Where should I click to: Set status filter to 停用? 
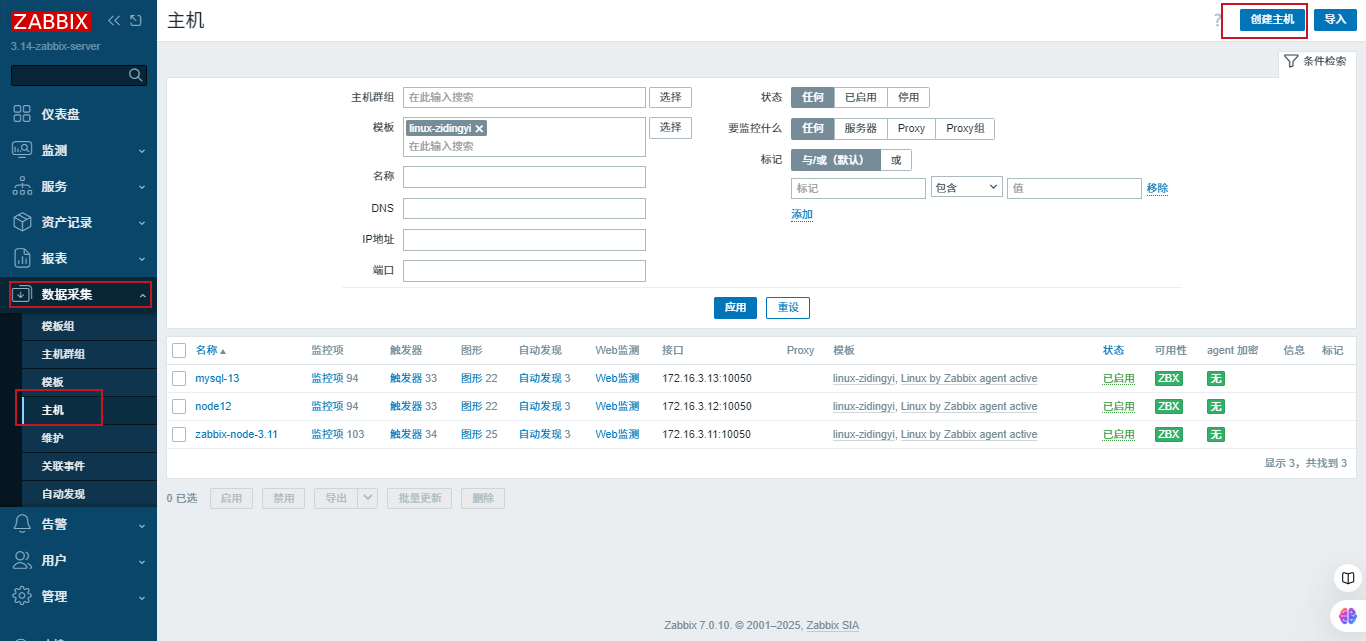click(x=908, y=97)
